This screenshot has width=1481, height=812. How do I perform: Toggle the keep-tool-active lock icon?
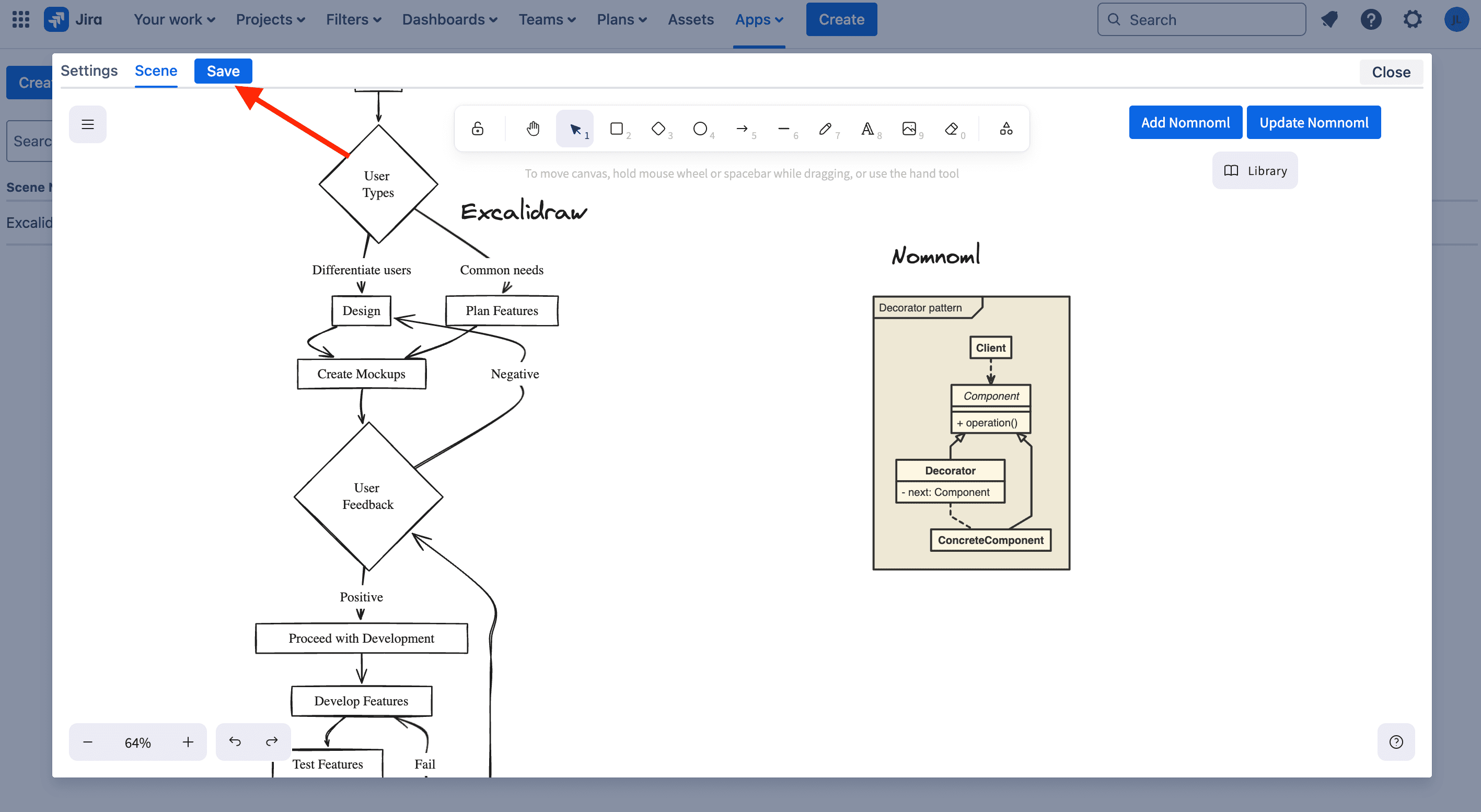(x=477, y=128)
